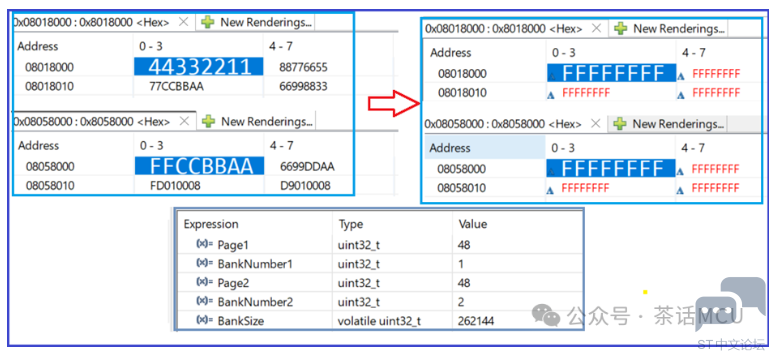Click address 08018010 in the left panel
The height and width of the screenshot is (360, 774).
click(49, 87)
